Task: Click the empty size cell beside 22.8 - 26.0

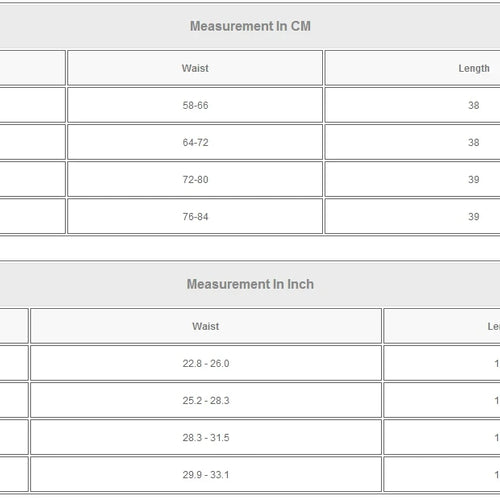Action: pyautogui.click(x=14, y=363)
